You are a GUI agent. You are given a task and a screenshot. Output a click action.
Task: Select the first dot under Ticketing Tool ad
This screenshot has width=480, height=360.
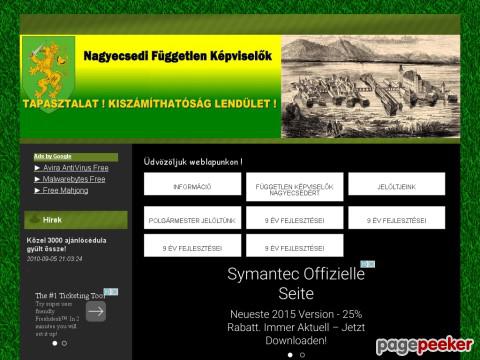pyautogui.click(x=55, y=343)
